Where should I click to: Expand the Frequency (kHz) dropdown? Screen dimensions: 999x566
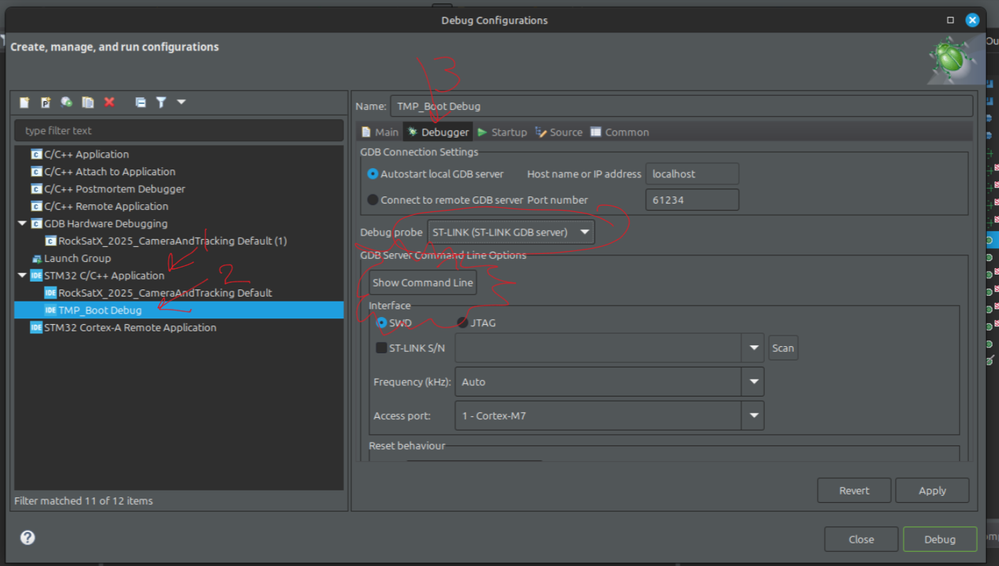[x=753, y=382]
